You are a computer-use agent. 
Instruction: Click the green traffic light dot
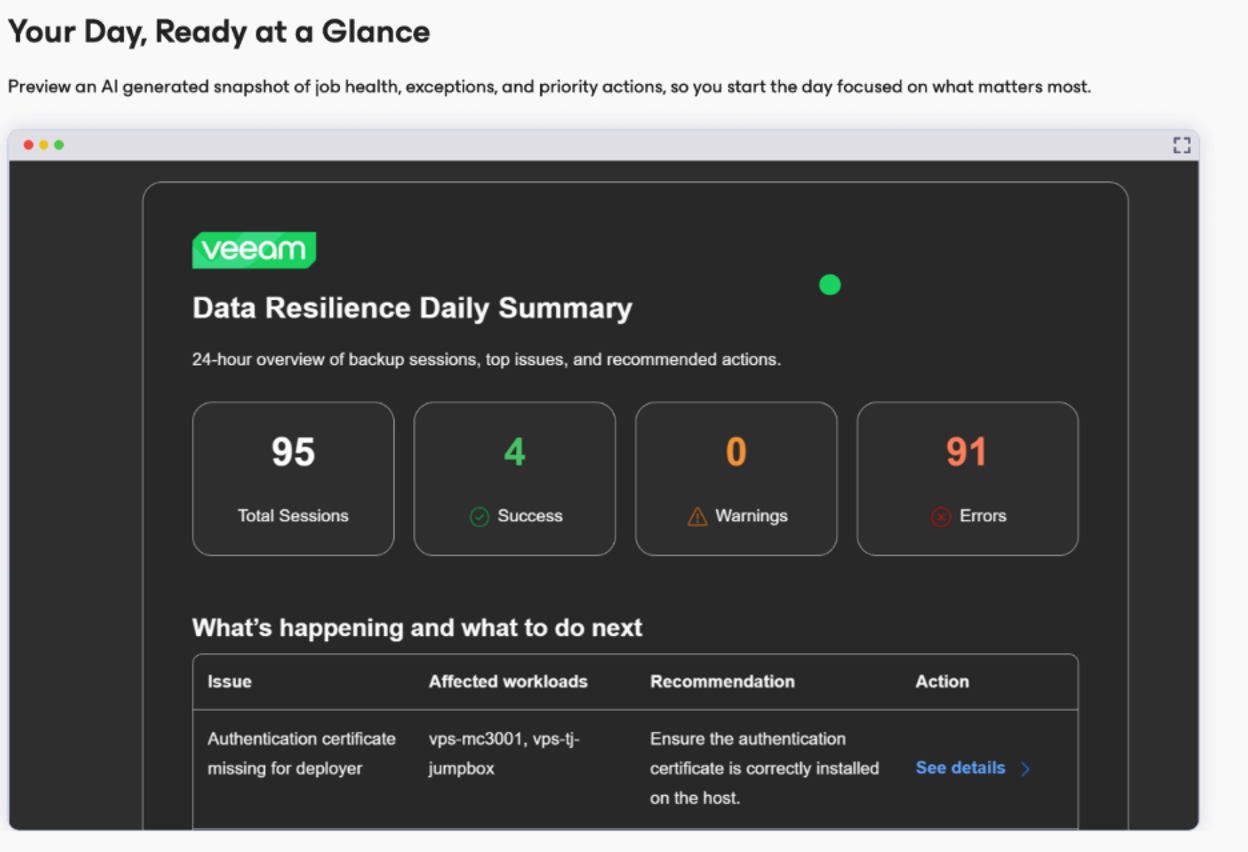pos(60,143)
